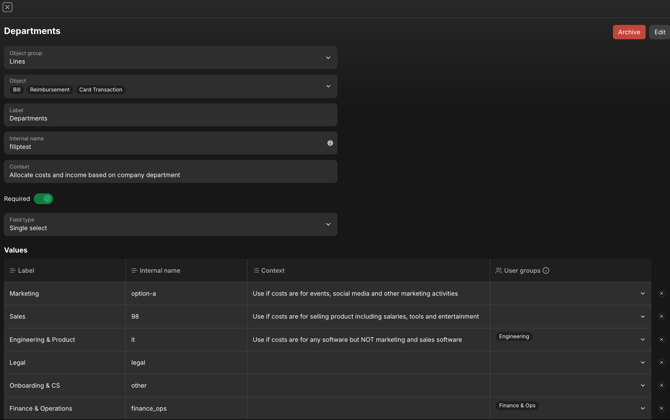The width and height of the screenshot is (670, 420).
Task: Open user groups dropdown for Onboarding & CS
Action: (x=643, y=385)
